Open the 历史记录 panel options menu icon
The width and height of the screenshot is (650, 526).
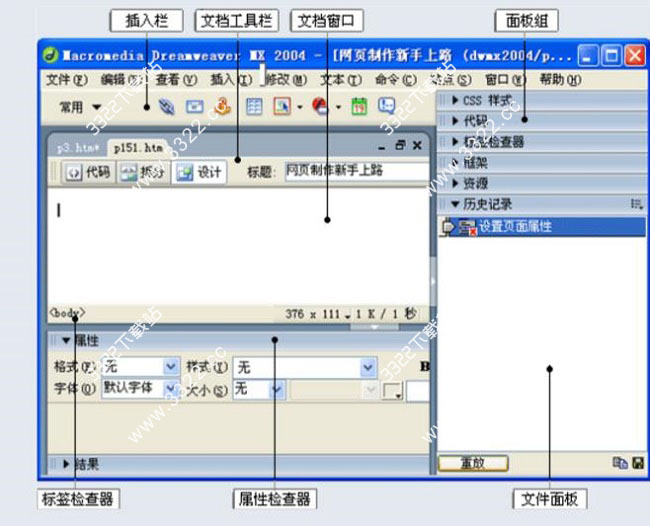[637, 204]
